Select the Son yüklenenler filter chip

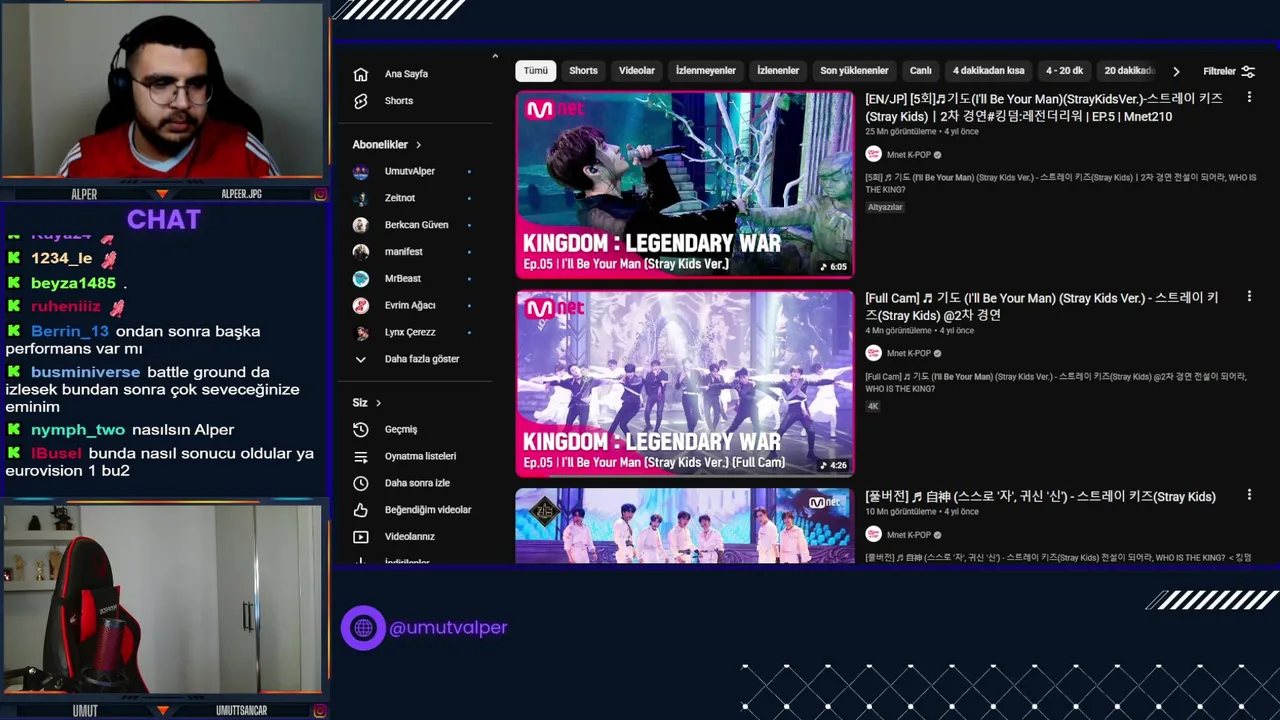tap(854, 71)
